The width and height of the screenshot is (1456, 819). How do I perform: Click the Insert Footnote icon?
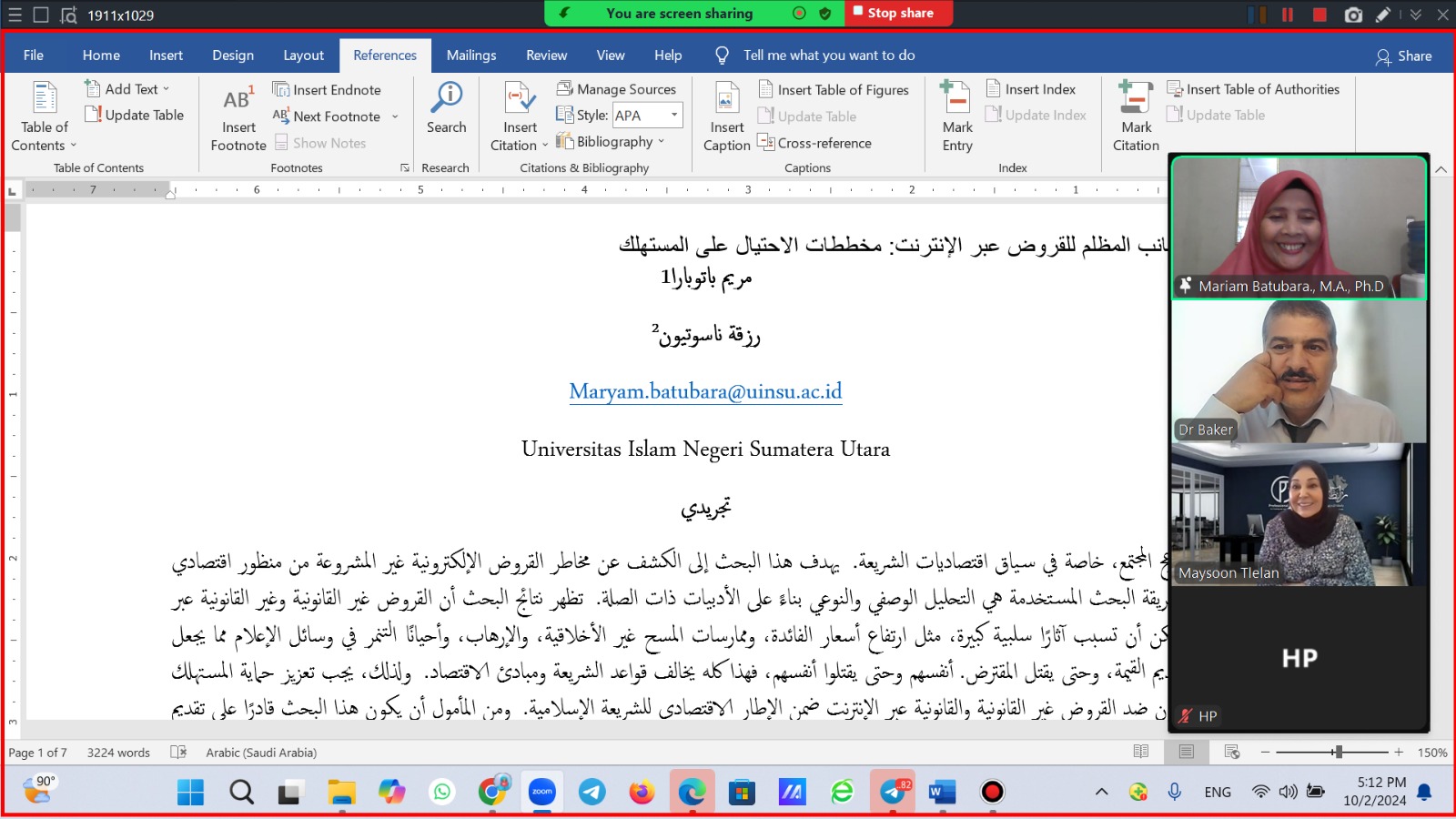(238, 100)
